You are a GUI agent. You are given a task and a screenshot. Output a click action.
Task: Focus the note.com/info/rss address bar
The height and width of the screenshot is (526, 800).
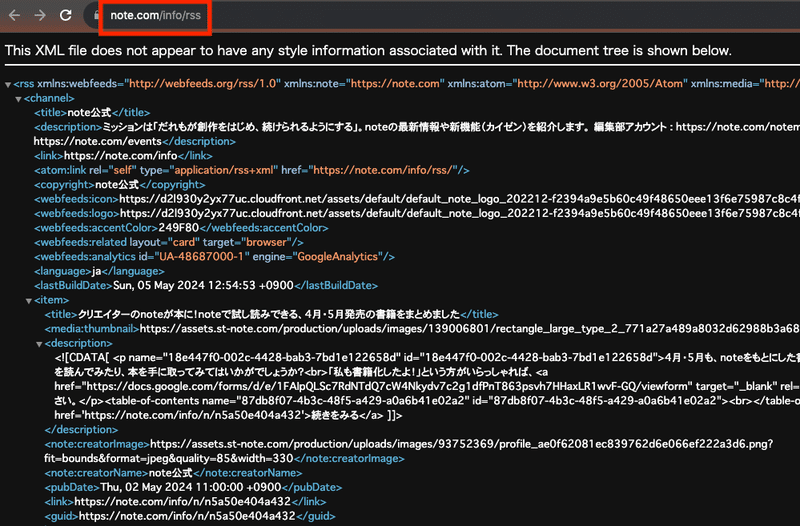[x=156, y=15]
